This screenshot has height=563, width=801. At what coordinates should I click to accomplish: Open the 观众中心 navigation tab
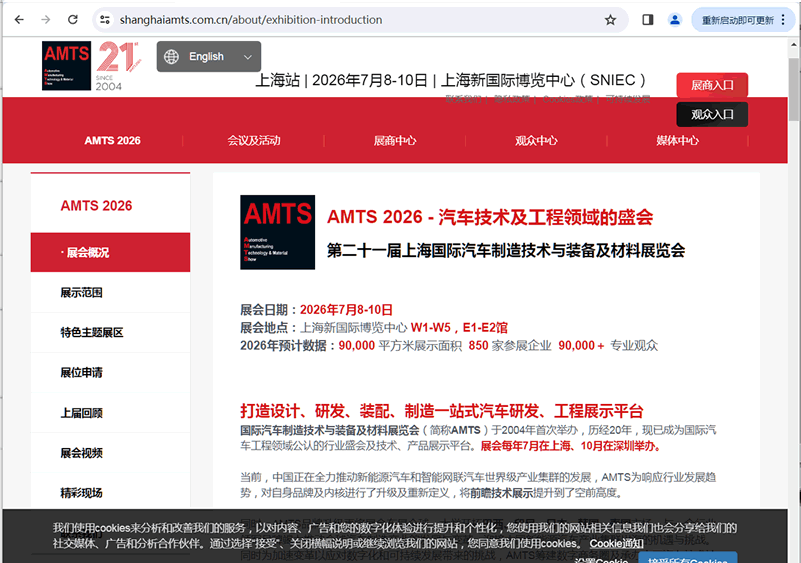click(536, 140)
